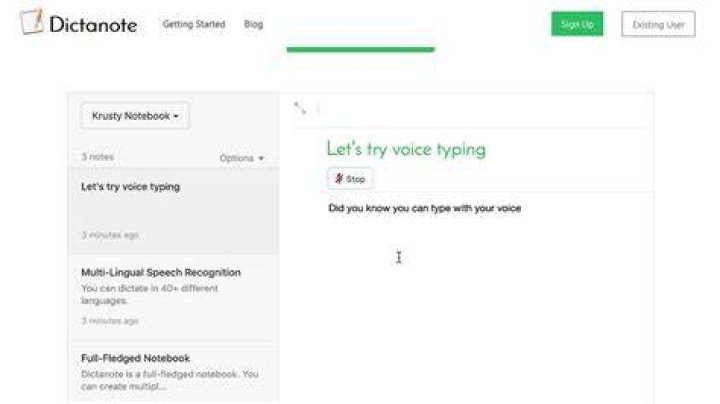Image resolution: width=720 pixels, height=404 pixels.
Task: Click the Dictanote wordmark text
Action: point(93,24)
